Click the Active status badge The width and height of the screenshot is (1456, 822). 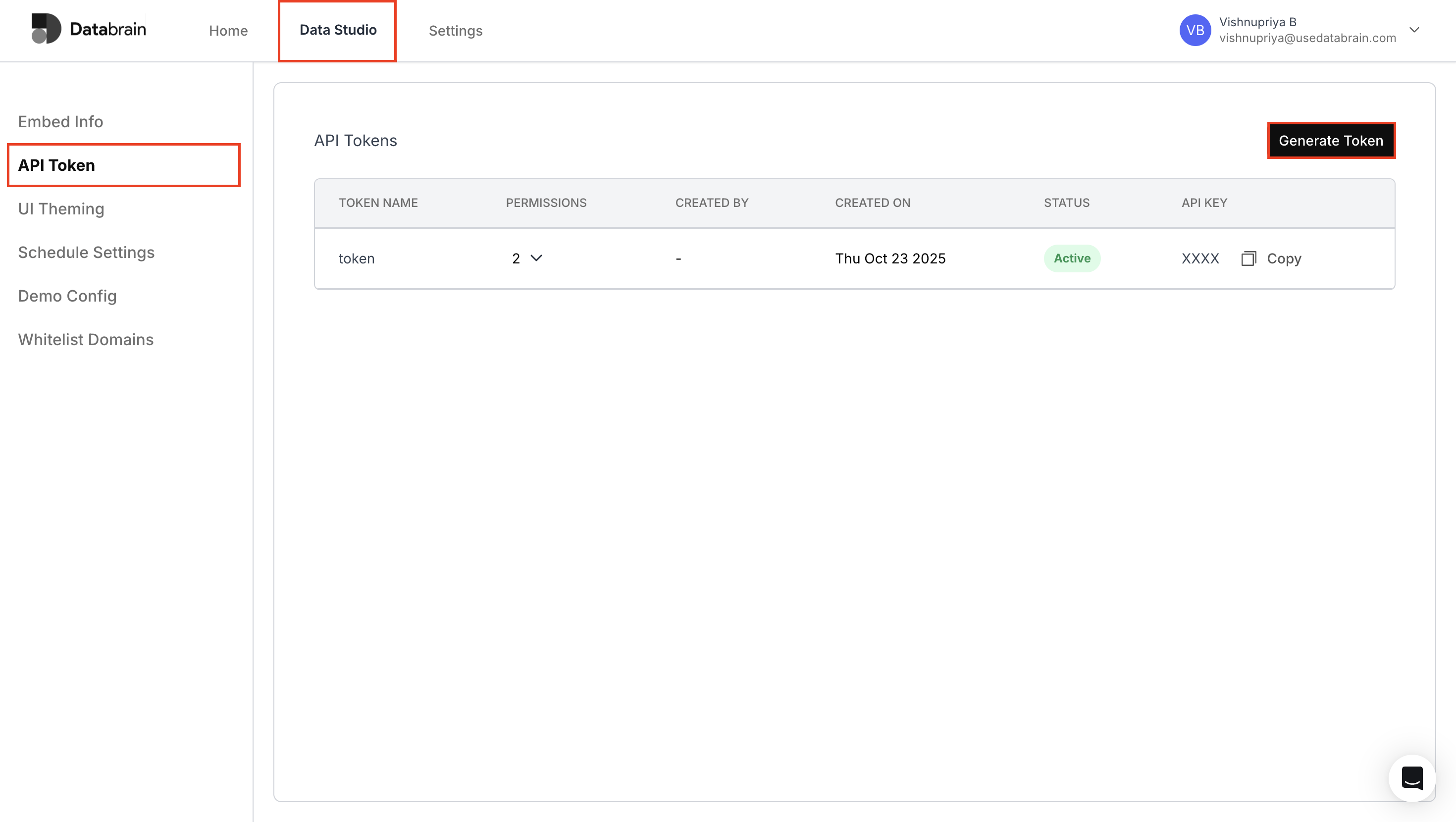[x=1072, y=258]
